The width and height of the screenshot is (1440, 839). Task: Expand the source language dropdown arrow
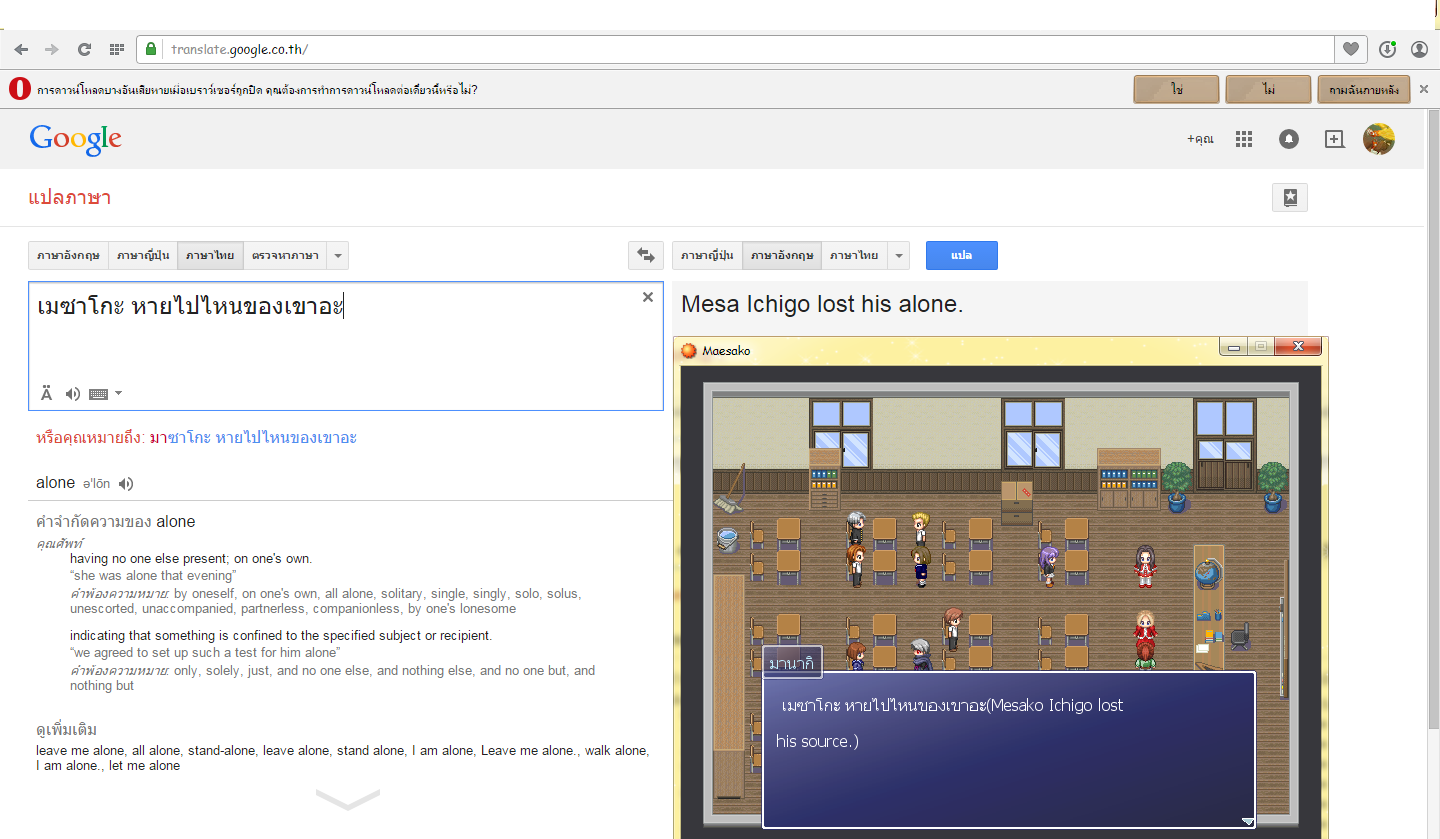338,256
